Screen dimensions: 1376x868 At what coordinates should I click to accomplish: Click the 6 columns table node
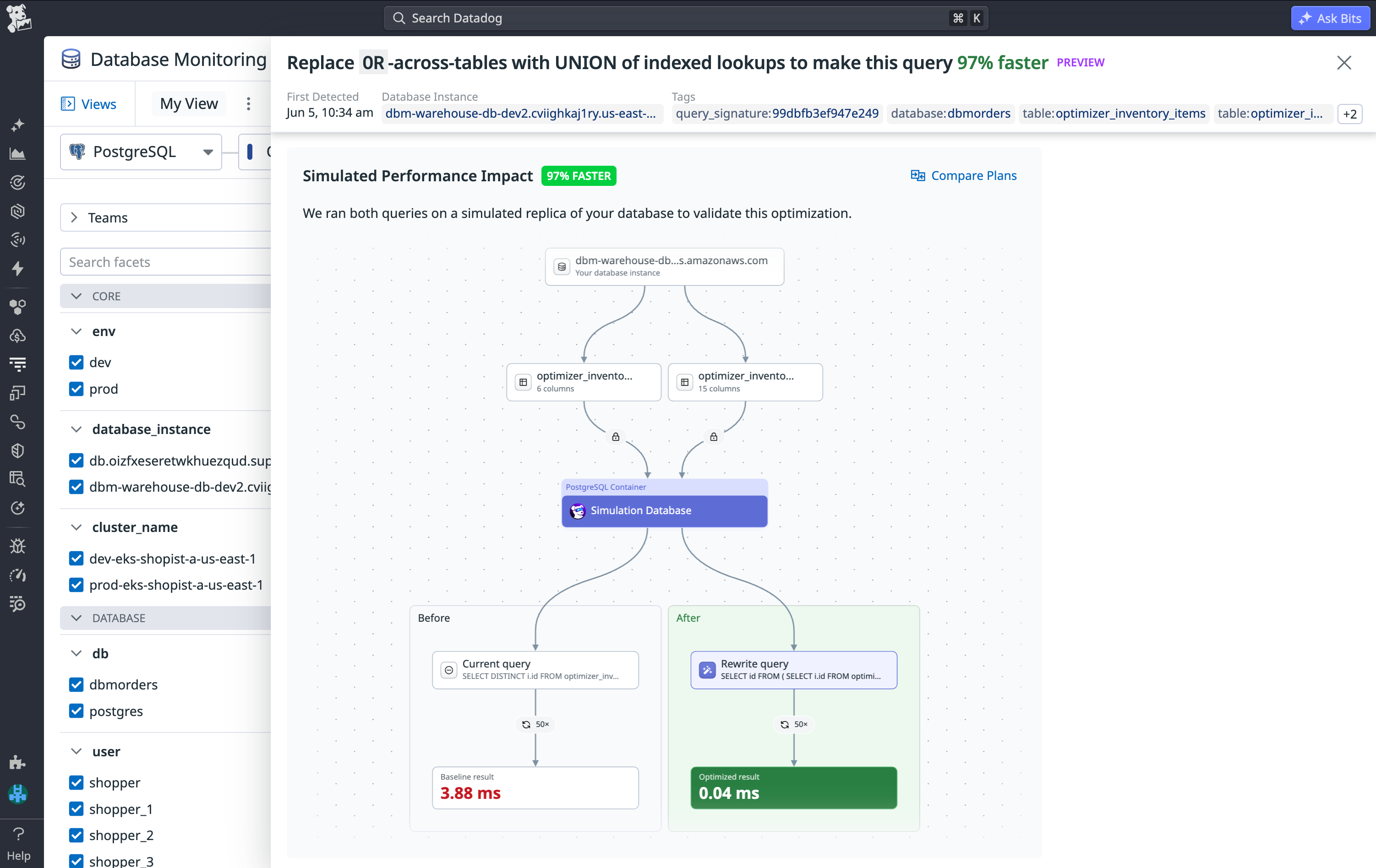584,382
